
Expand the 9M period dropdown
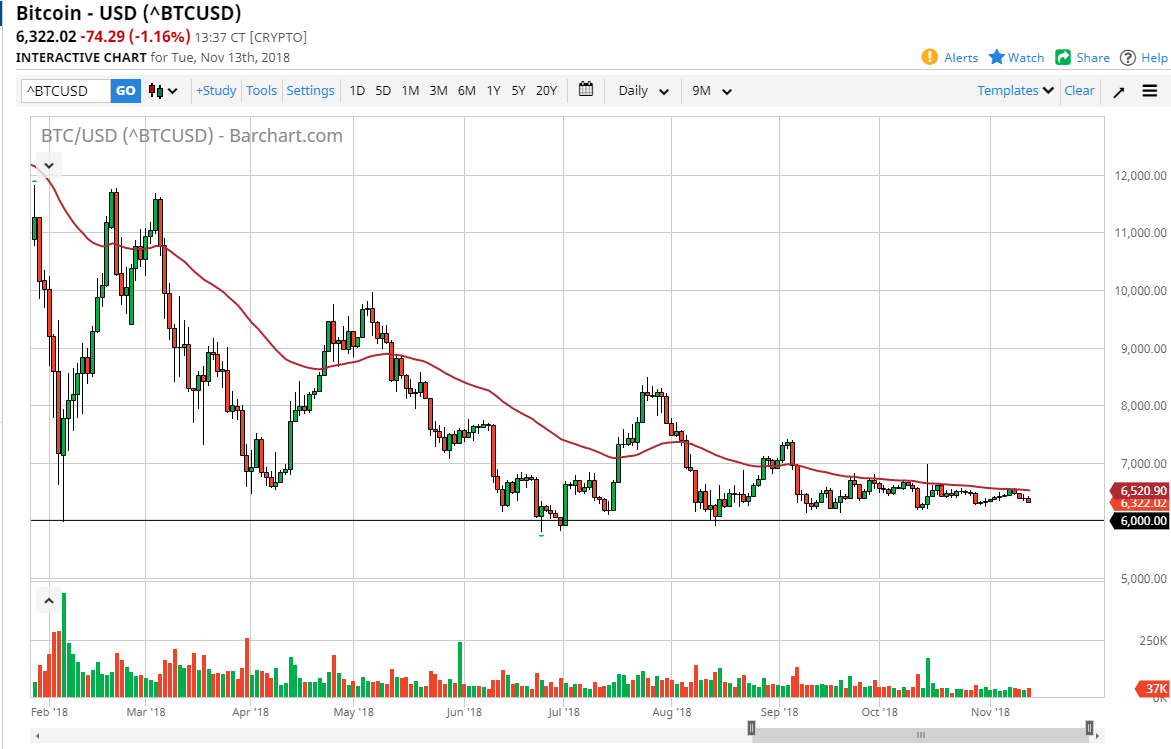tap(712, 90)
